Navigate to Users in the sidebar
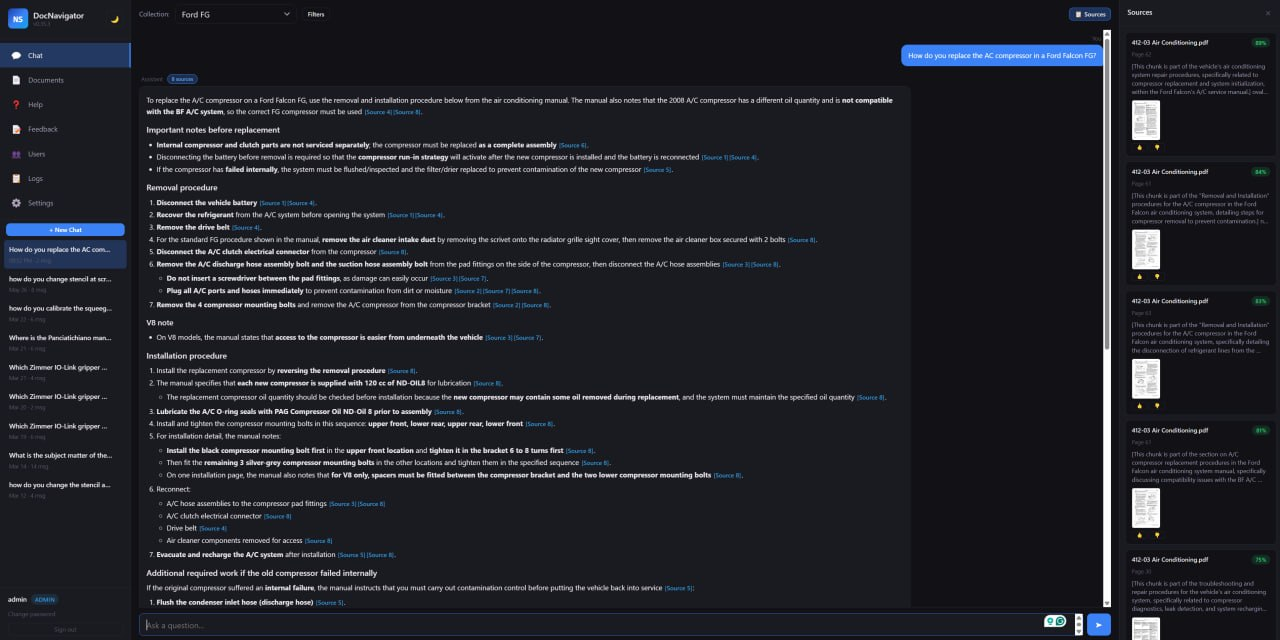This screenshot has height=640, width=1280. [65, 154]
